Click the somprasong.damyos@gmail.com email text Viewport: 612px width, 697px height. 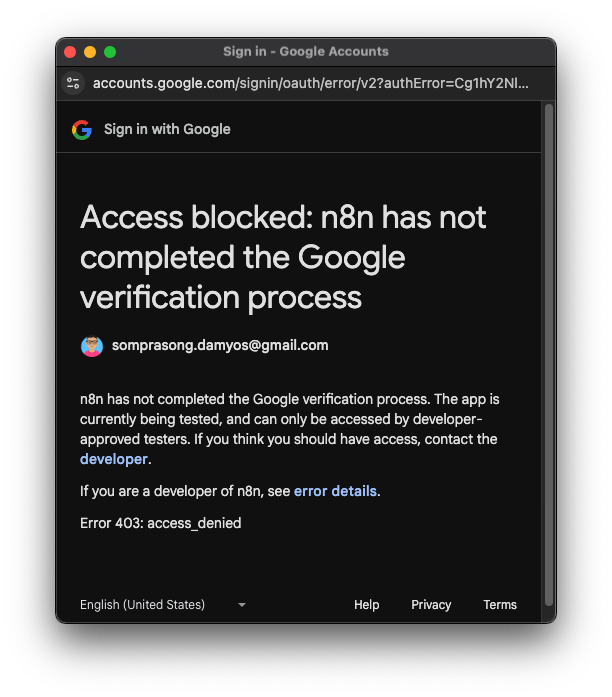(x=220, y=345)
